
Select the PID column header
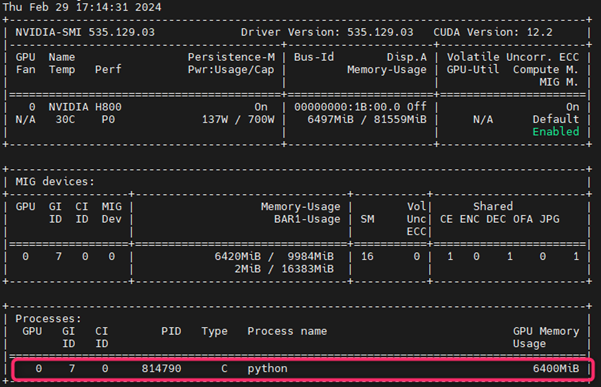(171, 331)
